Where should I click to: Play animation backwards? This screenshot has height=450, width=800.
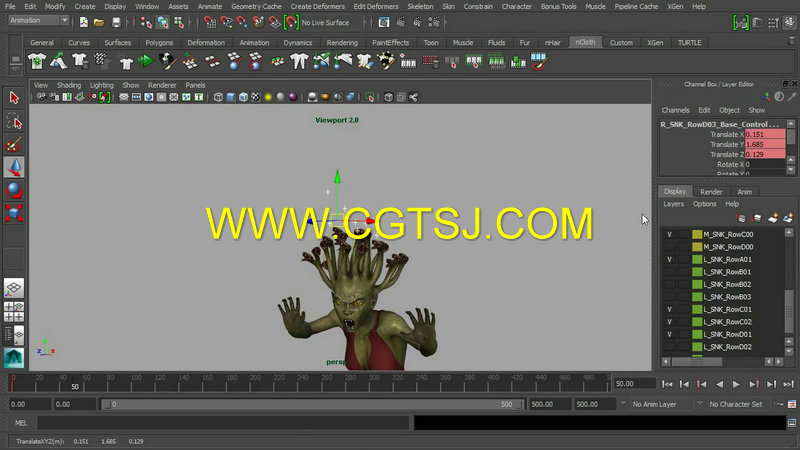[x=719, y=384]
